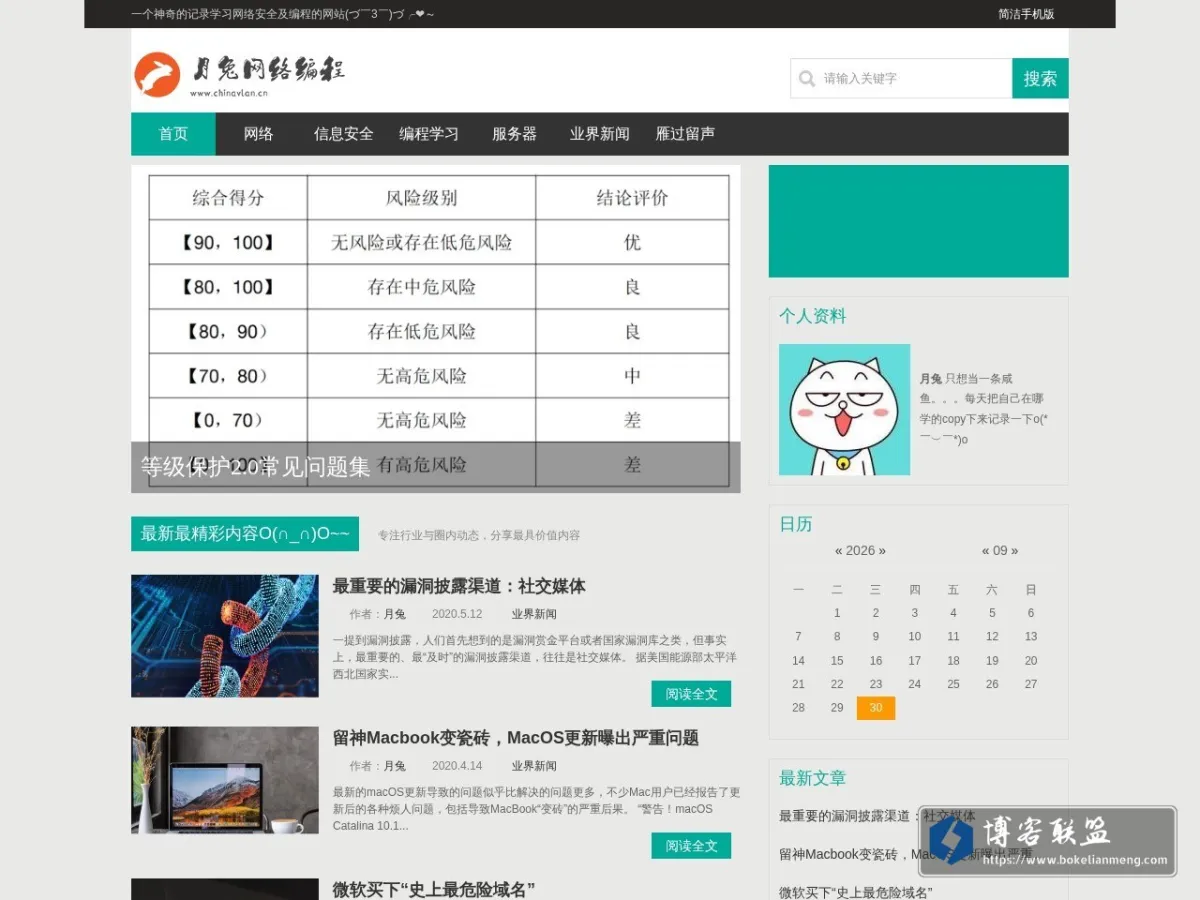The height and width of the screenshot is (900, 1200).
Task: Click date text 2020.5.12 on first article
Action: (x=457, y=614)
